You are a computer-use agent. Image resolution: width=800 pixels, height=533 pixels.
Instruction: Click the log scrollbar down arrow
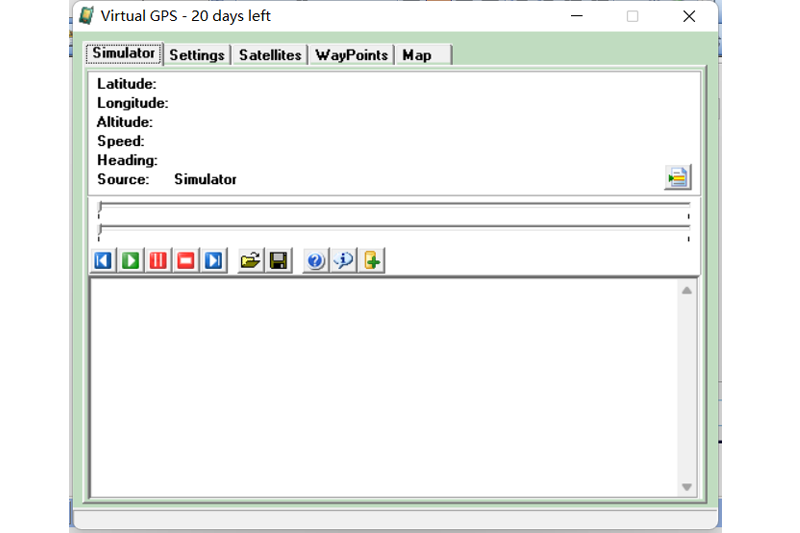pos(687,487)
